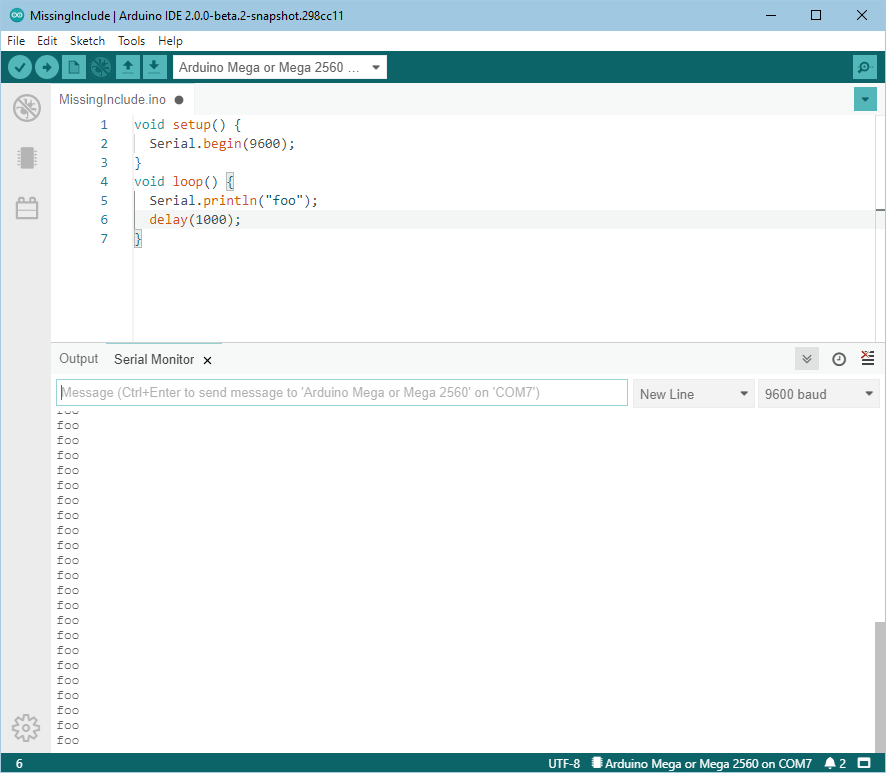Switch to the Output tab

79,359
